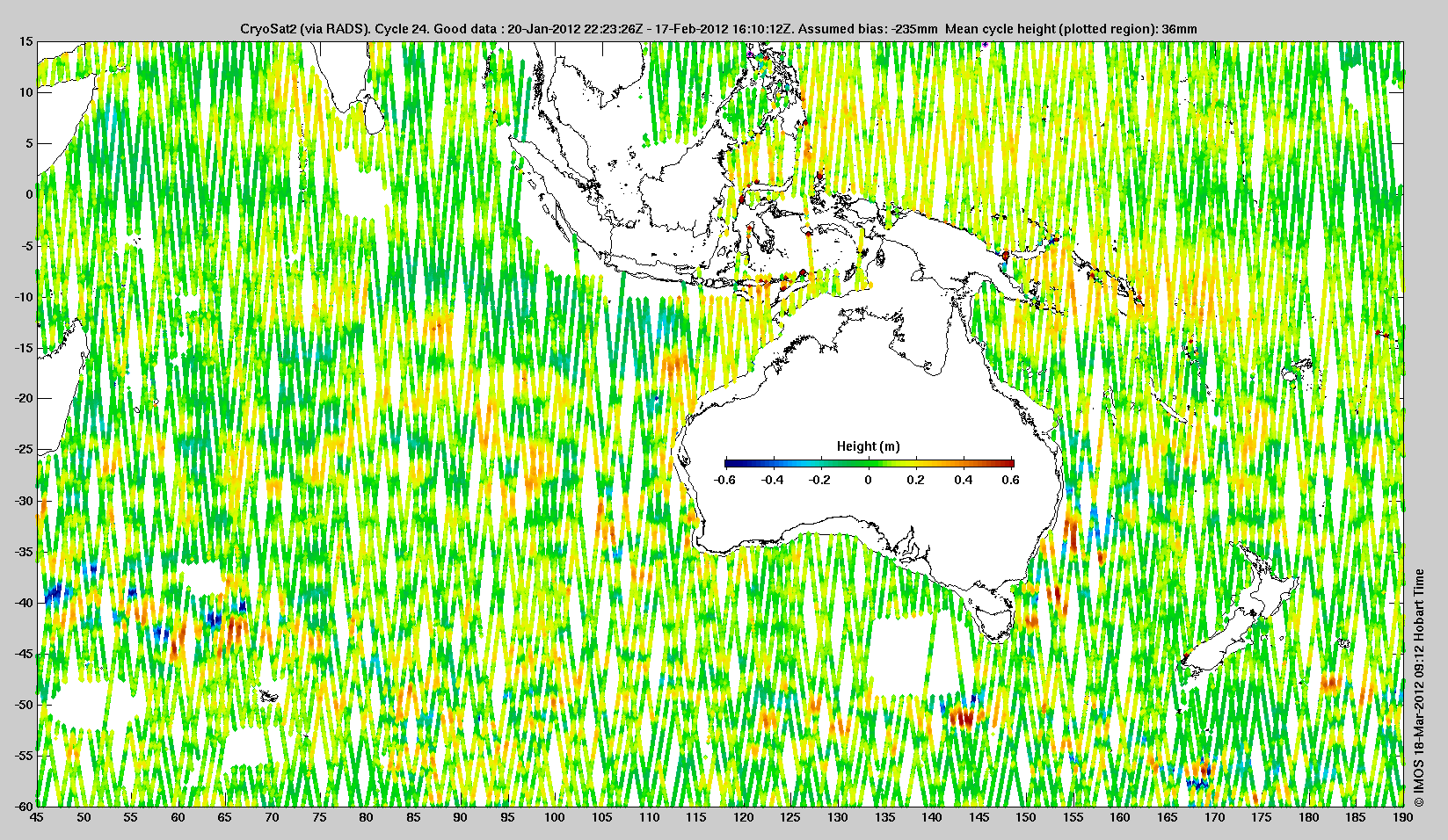
Task: Pick the "60" longitude tick label
Action: pos(178,817)
